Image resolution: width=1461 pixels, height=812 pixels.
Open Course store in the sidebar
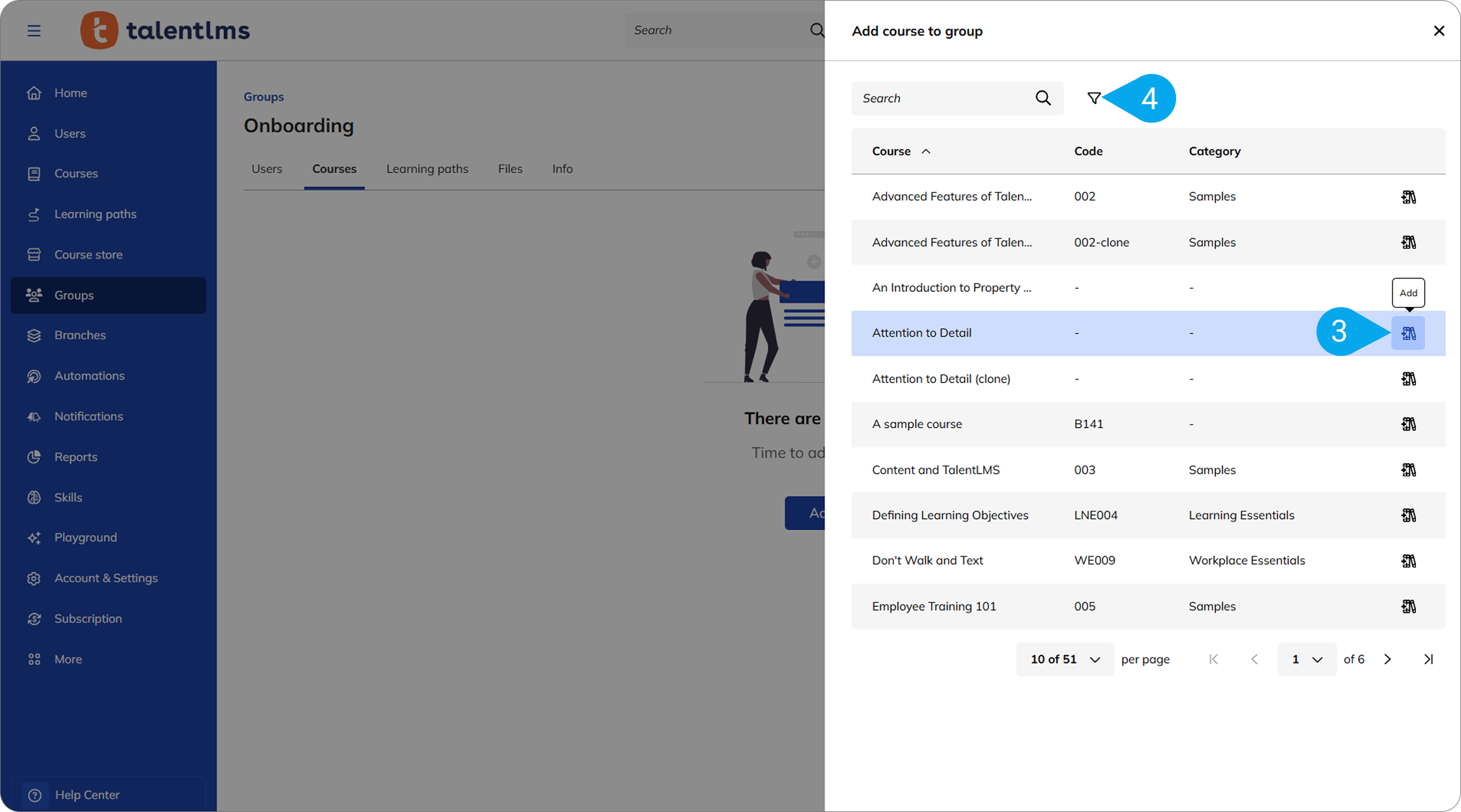pos(108,254)
